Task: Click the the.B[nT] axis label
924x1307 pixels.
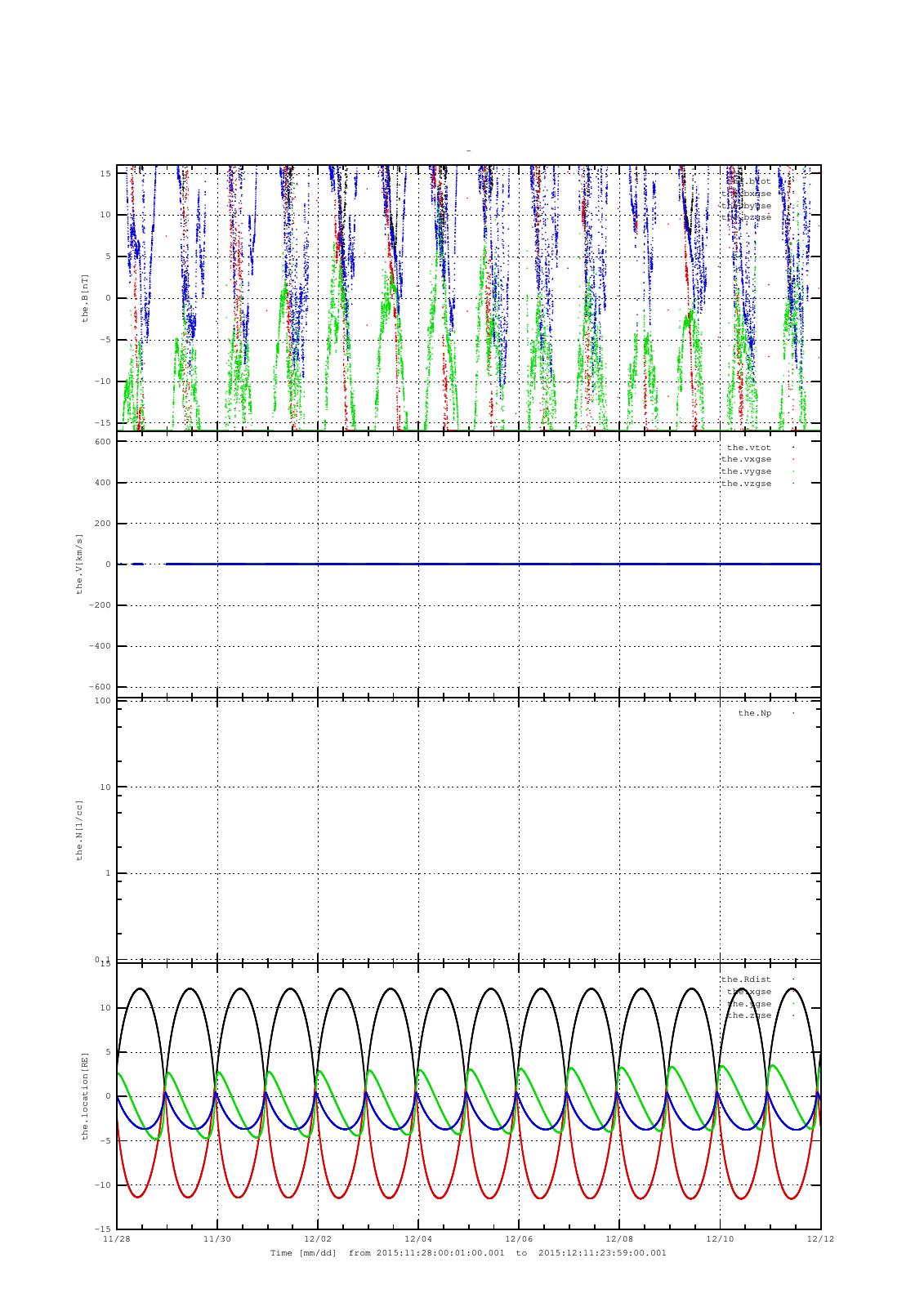Action: [84, 298]
